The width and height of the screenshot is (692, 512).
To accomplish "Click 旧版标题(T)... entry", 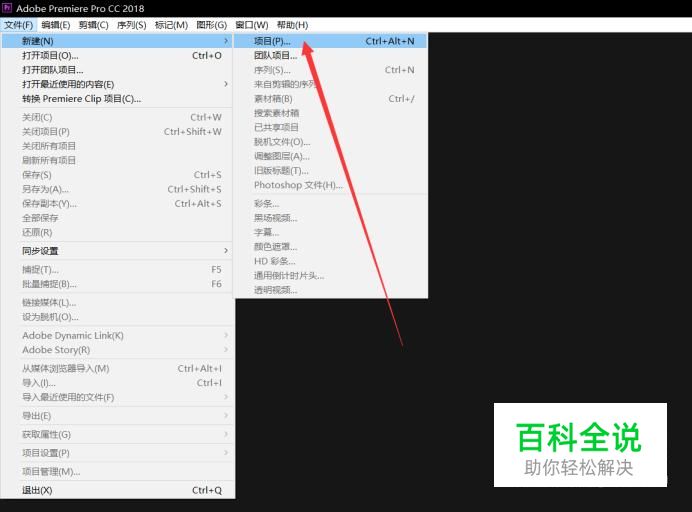I will coord(331,171).
